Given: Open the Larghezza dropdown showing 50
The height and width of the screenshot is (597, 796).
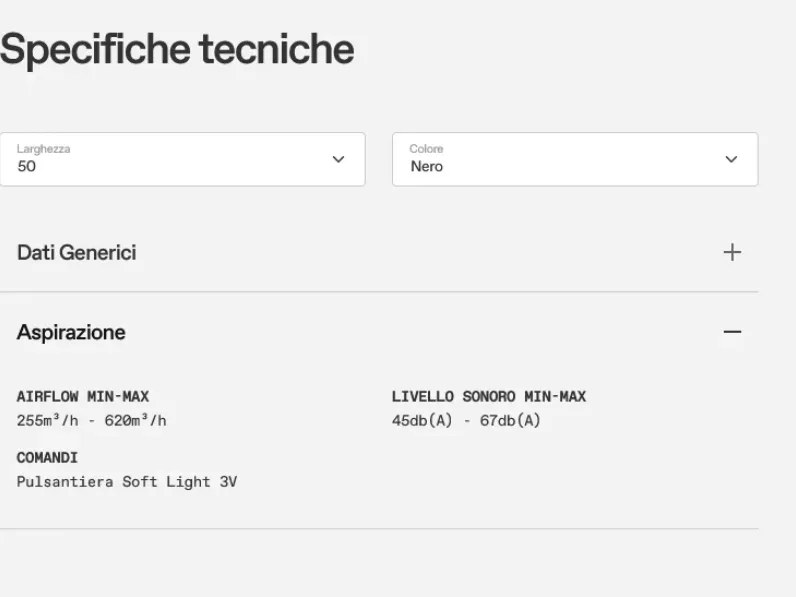Looking at the screenshot, I should point(182,159).
